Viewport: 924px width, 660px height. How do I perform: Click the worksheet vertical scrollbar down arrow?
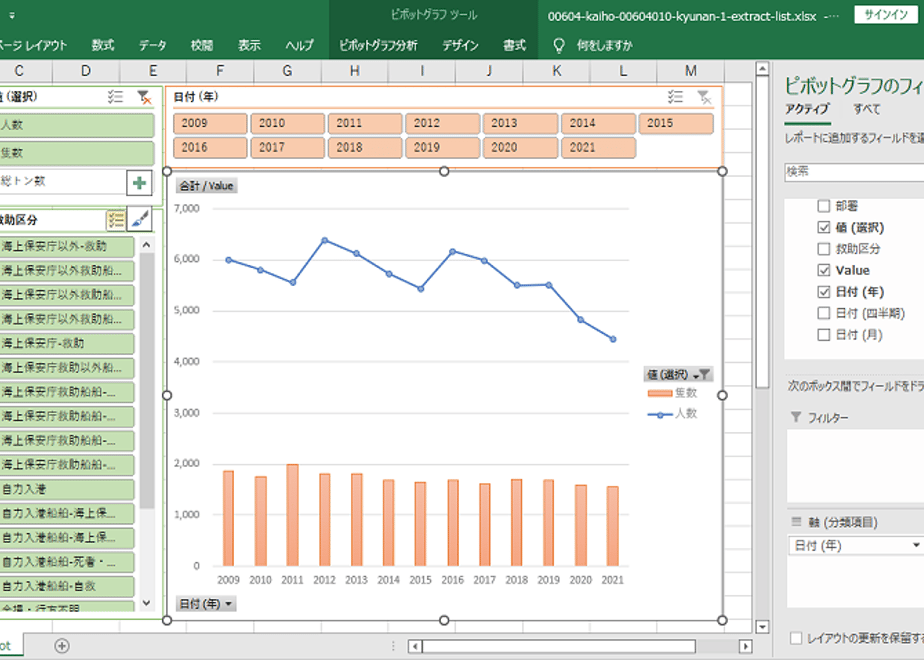click(762, 626)
